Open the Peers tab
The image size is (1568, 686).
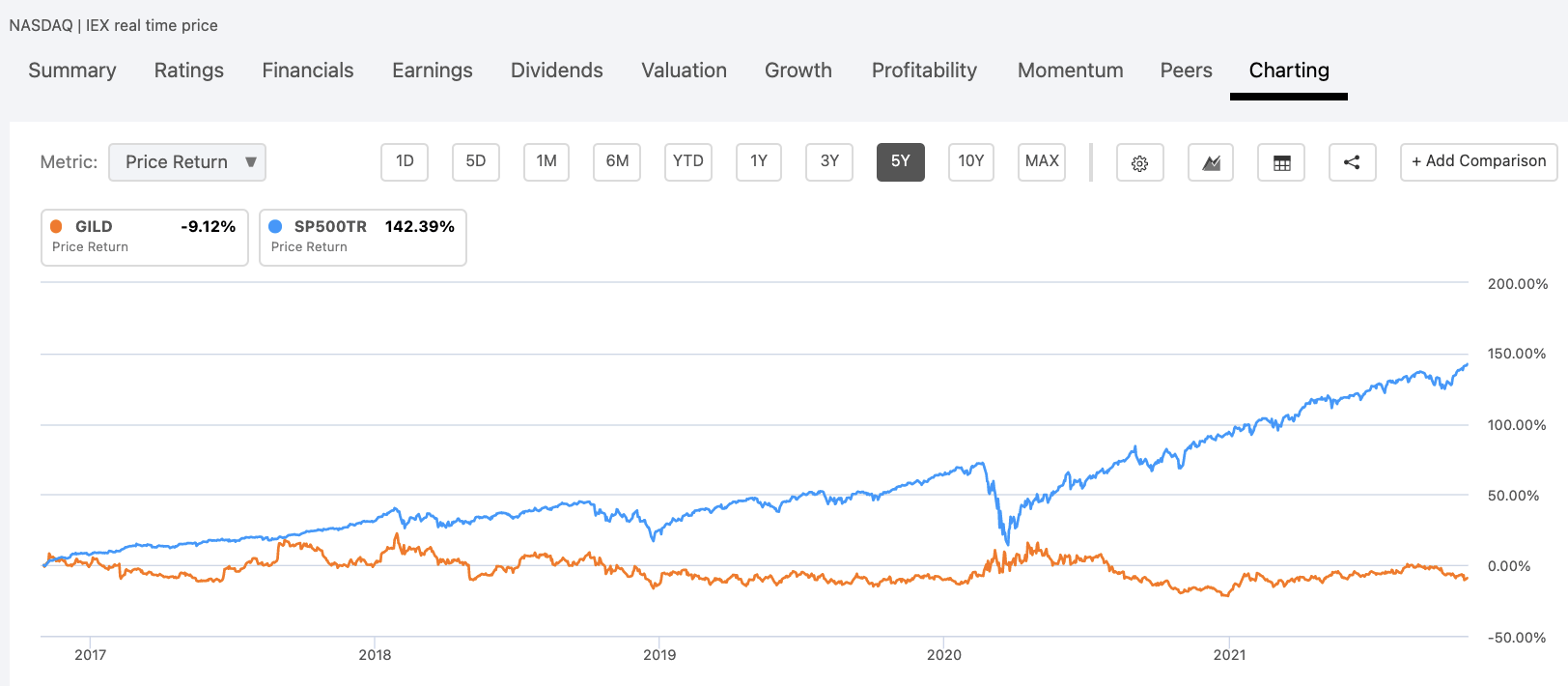click(x=1186, y=70)
